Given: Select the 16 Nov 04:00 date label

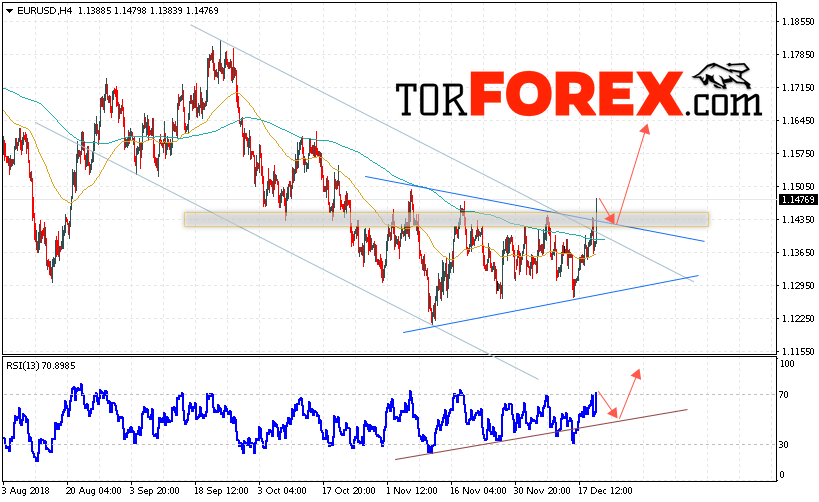Looking at the screenshot, I should coord(478,491).
